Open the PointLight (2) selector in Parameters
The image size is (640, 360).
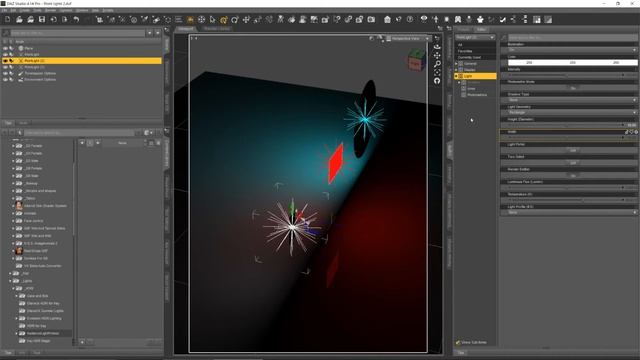(475, 37)
